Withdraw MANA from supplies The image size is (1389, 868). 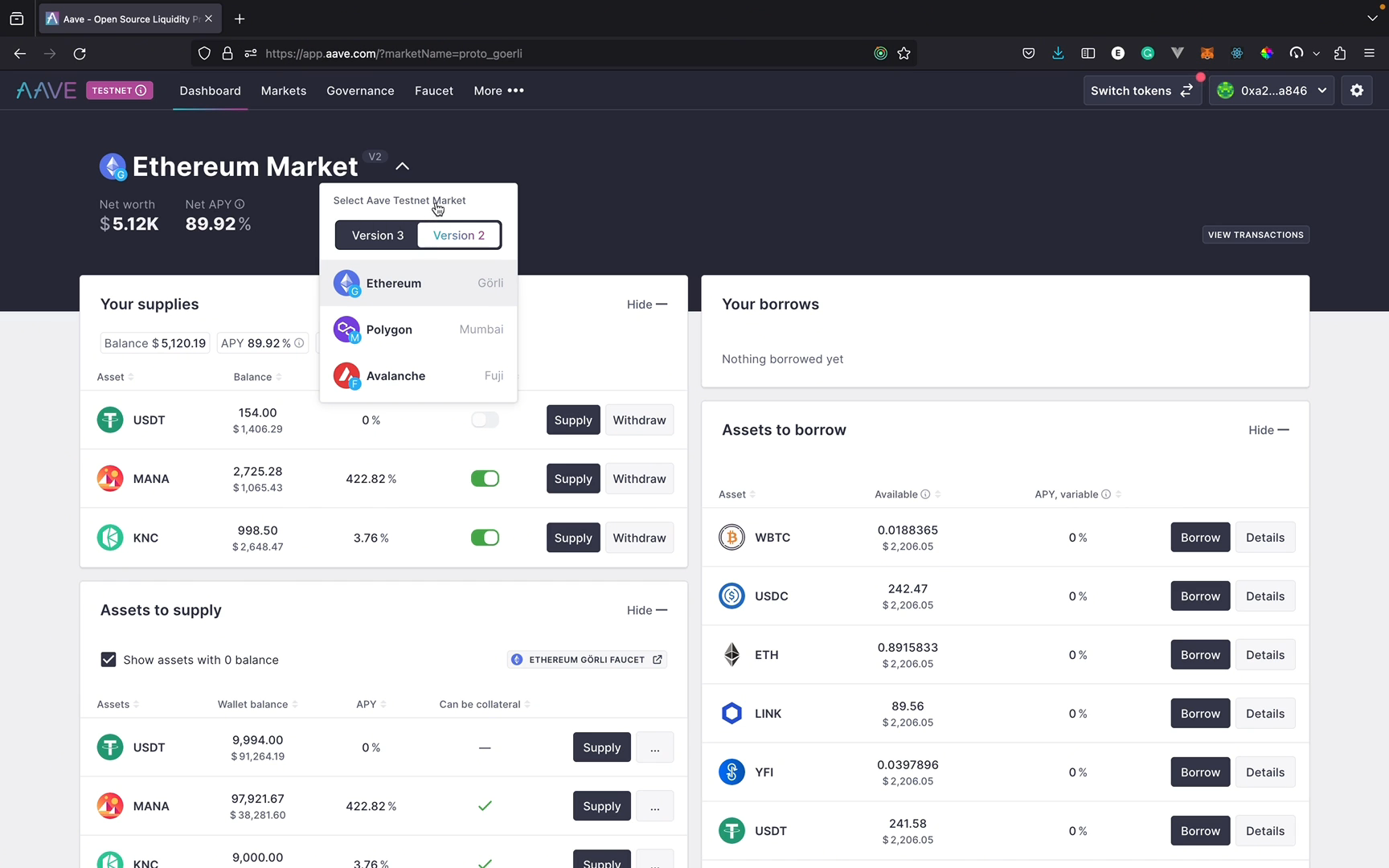(x=639, y=478)
